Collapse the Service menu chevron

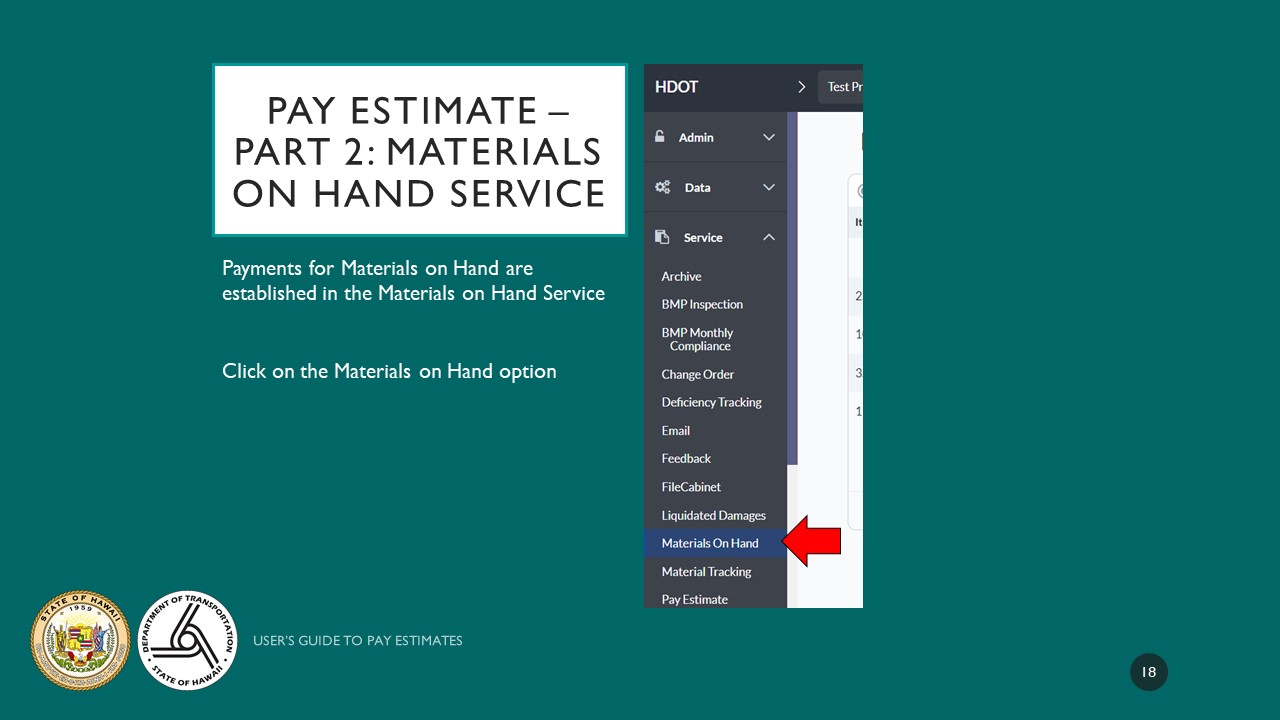point(769,237)
